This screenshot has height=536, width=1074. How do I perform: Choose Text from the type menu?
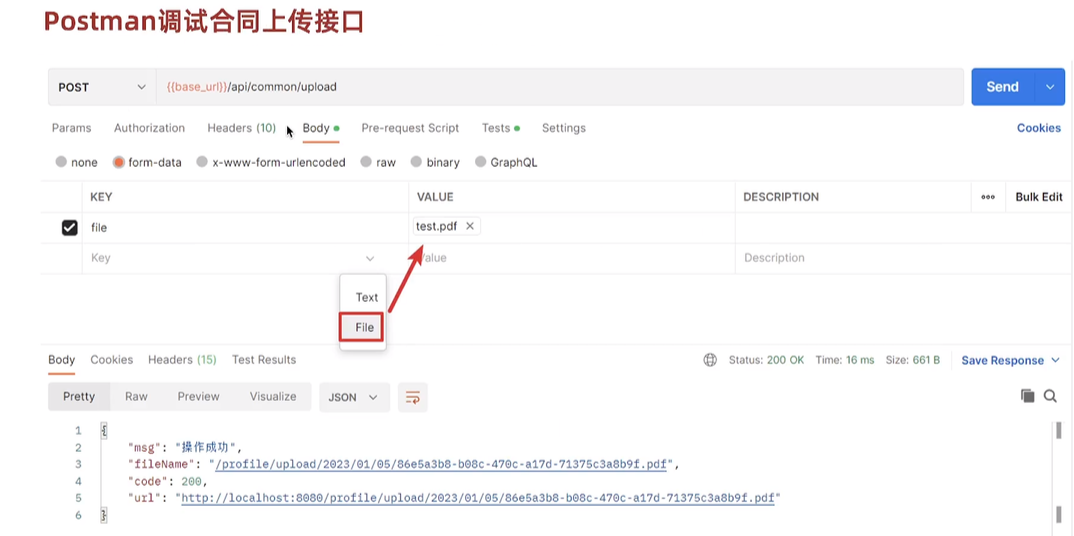(x=366, y=297)
